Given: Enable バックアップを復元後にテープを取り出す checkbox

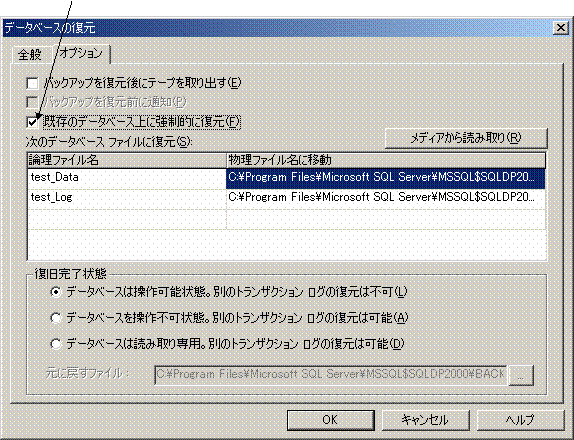Looking at the screenshot, I should coord(32,83).
